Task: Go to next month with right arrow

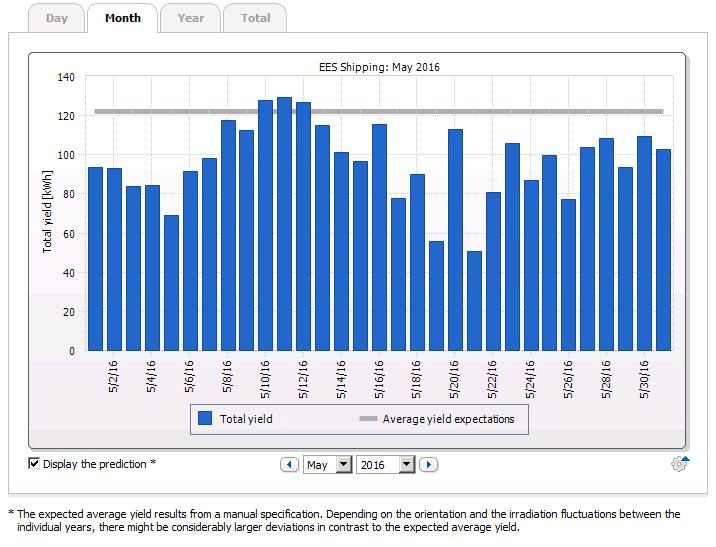Action: tap(428, 465)
